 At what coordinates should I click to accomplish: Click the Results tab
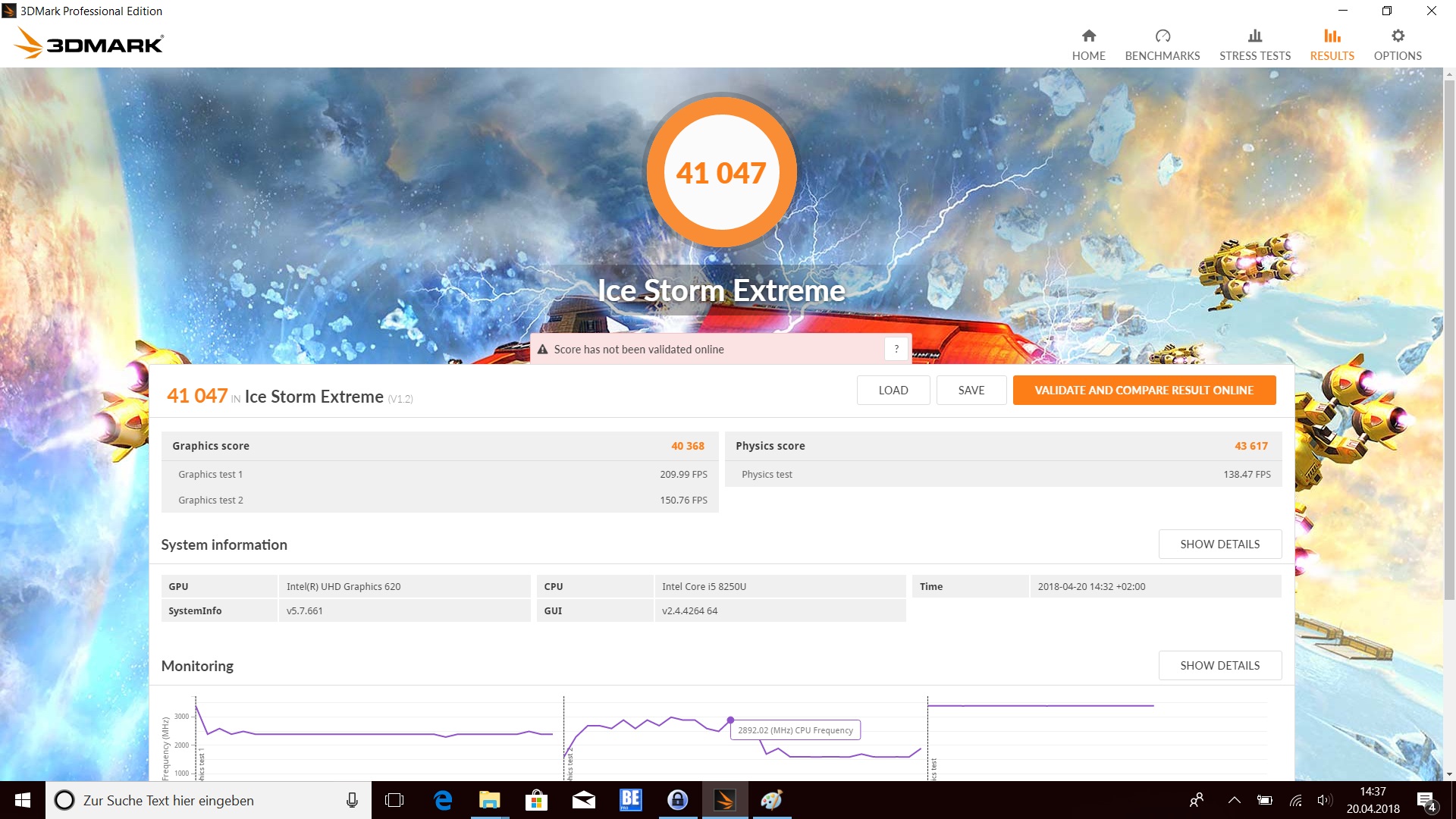1332,45
